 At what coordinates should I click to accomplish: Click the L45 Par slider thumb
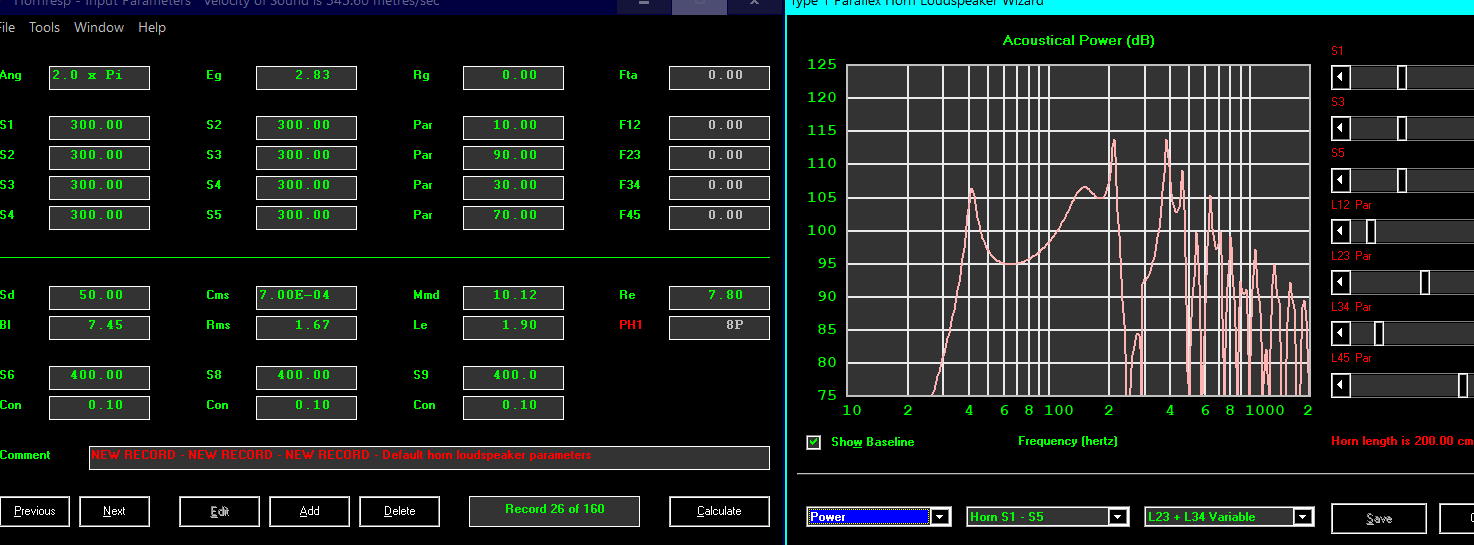(1463, 385)
